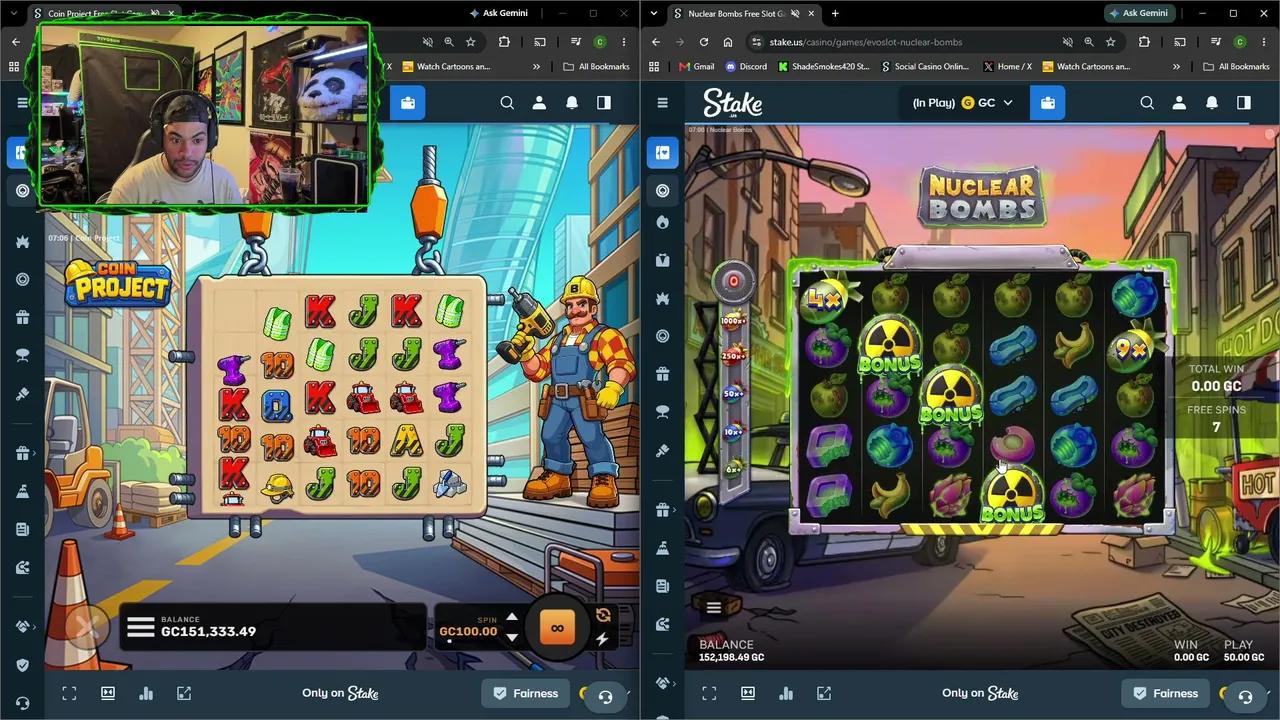1280x720 pixels.
Task: Show hidden bookmarks overflow in Nuclear Bombs window
Action: (x=1176, y=66)
